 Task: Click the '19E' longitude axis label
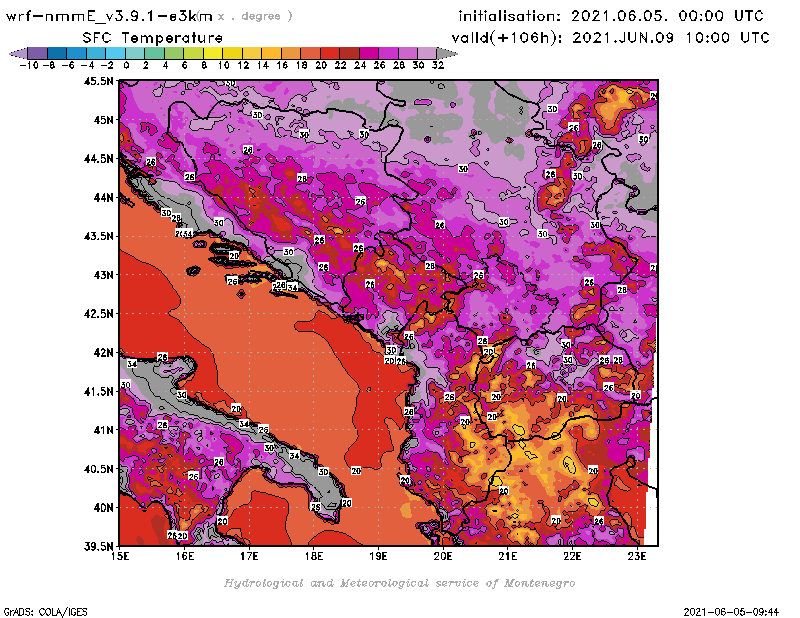click(x=378, y=556)
